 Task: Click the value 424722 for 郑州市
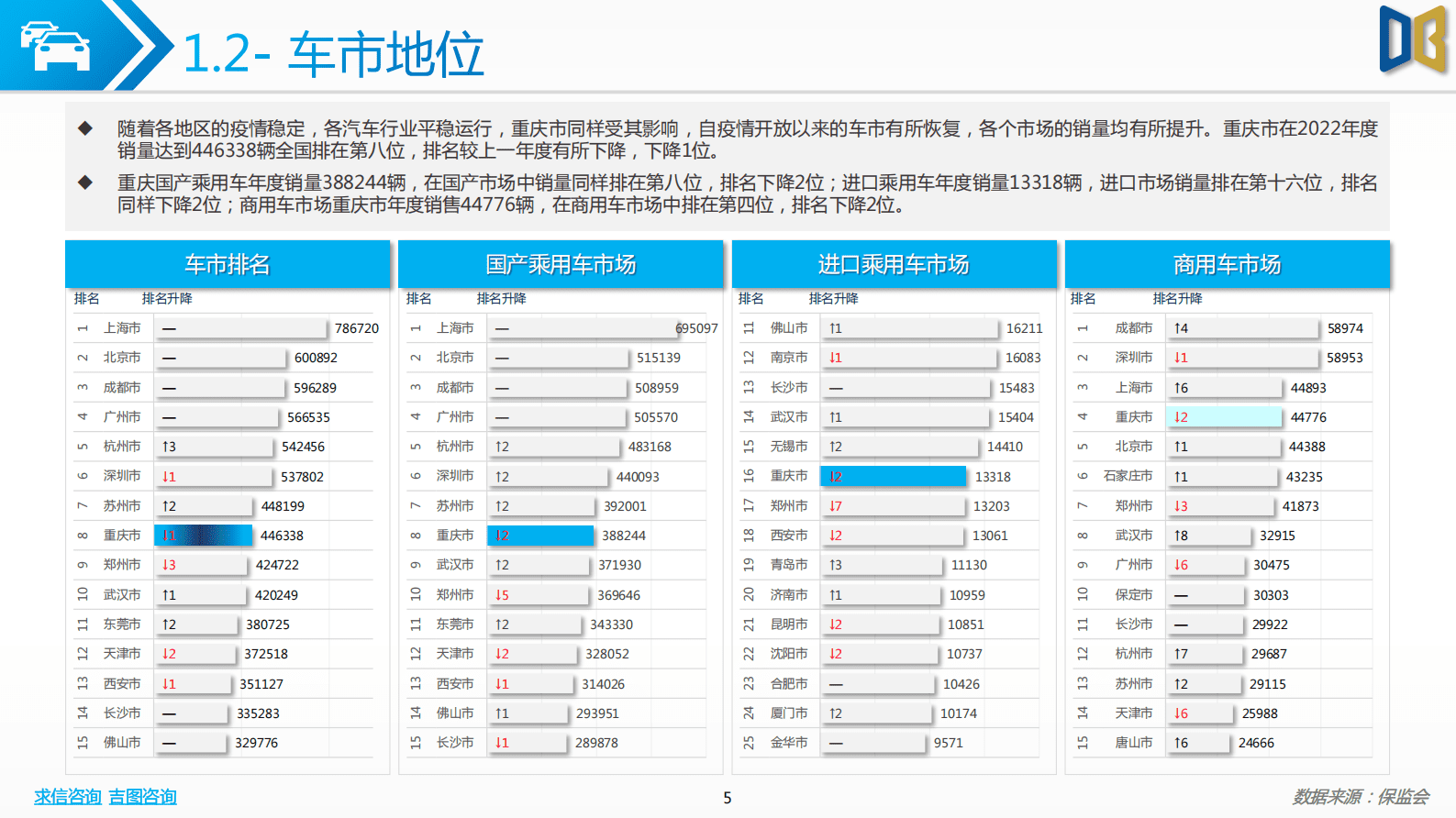(277, 565)
